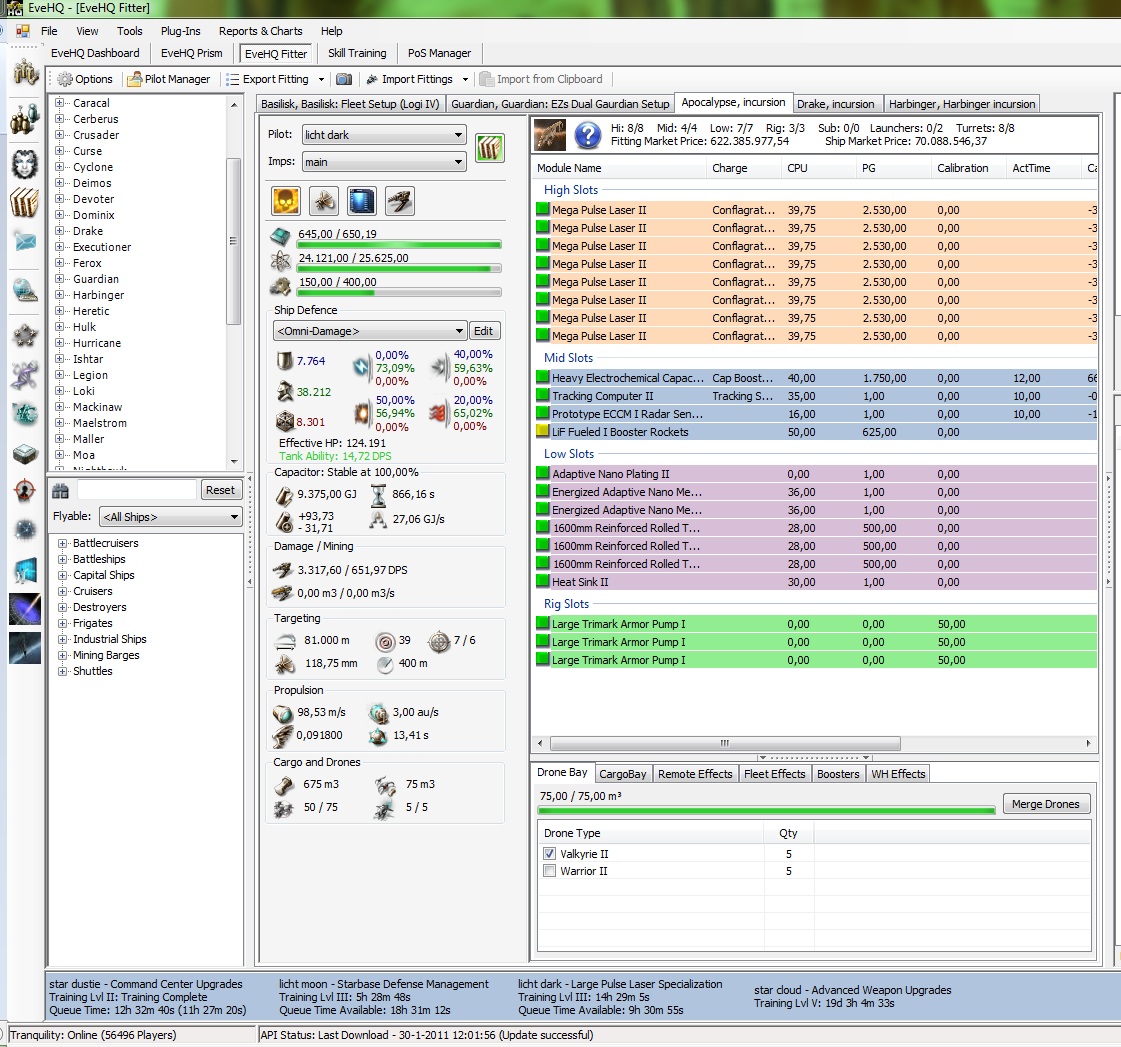This screenshot has height=1047, width=1121.
Task: Click the structure hull icon beside 8.301
Action: [x=285, y=422]
